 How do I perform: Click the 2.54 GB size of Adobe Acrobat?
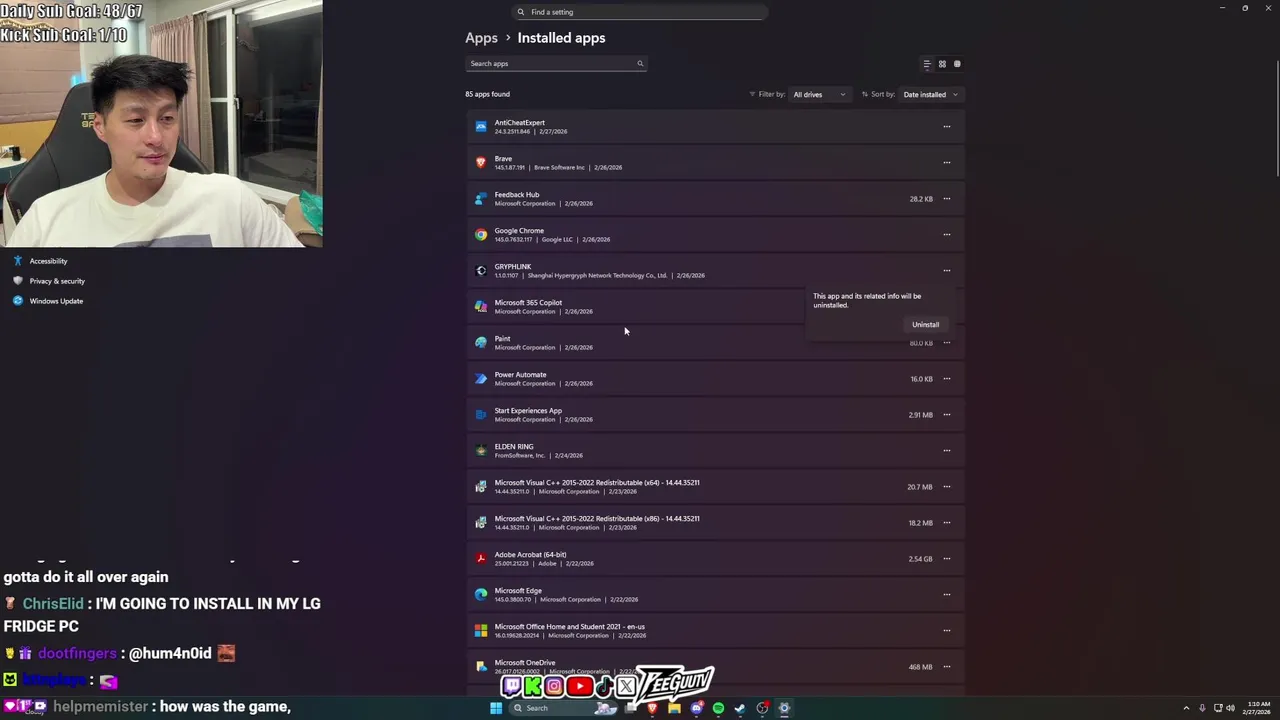click(x=920, y=559)
